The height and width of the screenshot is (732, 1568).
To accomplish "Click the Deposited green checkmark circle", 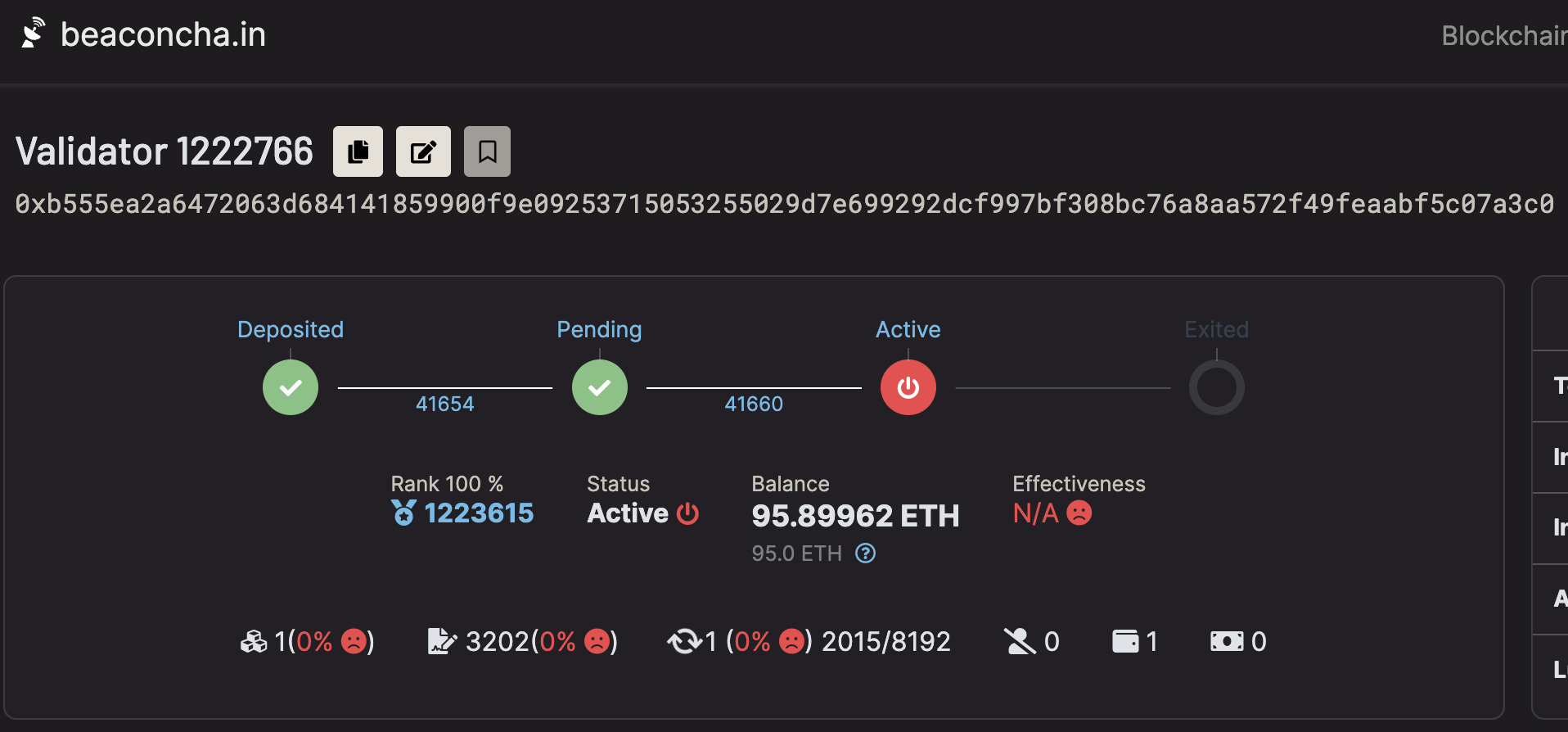I will [x=291, y=387].
